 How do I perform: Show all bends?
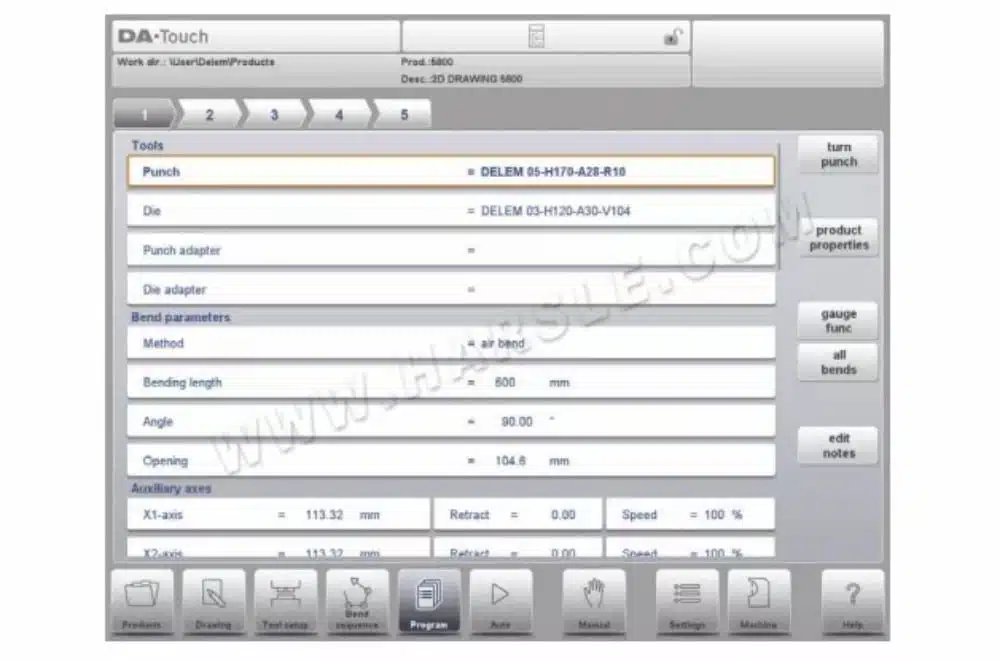click(x=838, y=362)
